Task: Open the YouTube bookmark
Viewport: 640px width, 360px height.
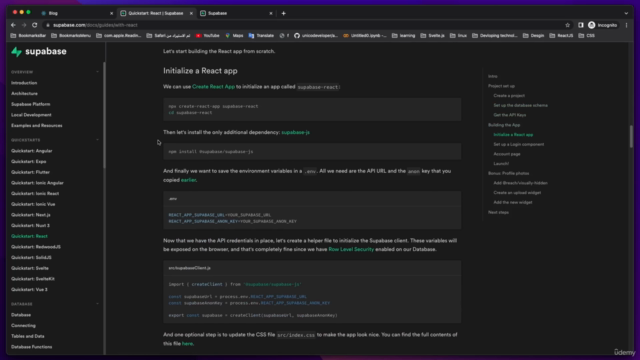Action: pos(208,36)
